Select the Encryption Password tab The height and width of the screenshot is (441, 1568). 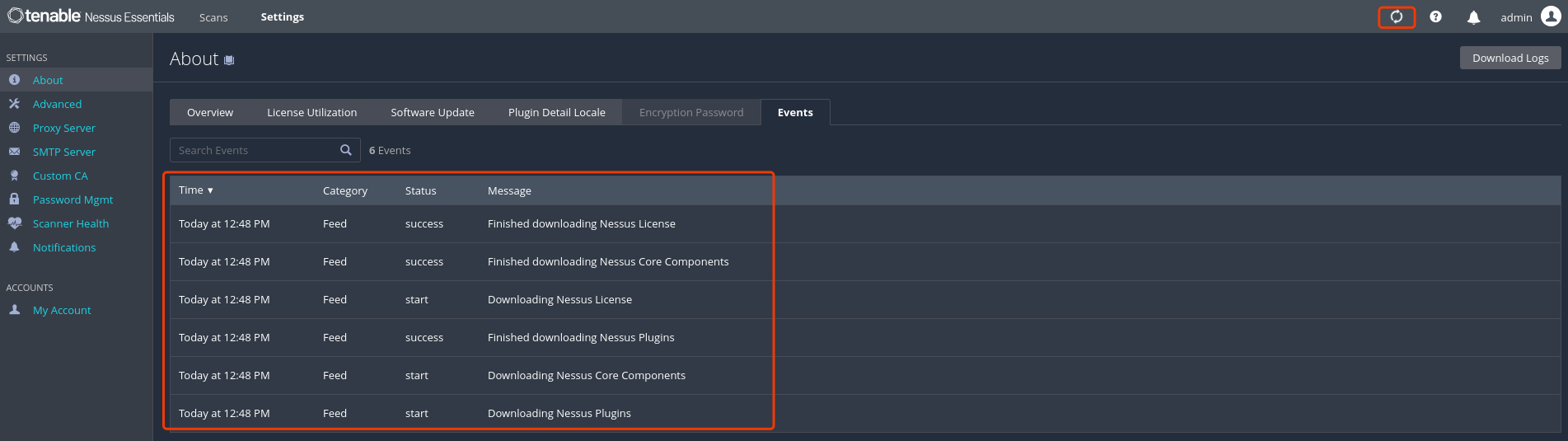(x=691, y=112)
